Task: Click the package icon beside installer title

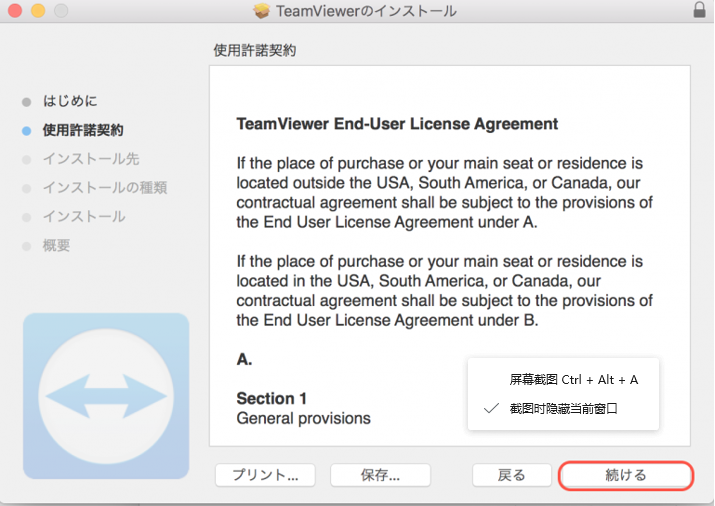Action: point(262,10)
